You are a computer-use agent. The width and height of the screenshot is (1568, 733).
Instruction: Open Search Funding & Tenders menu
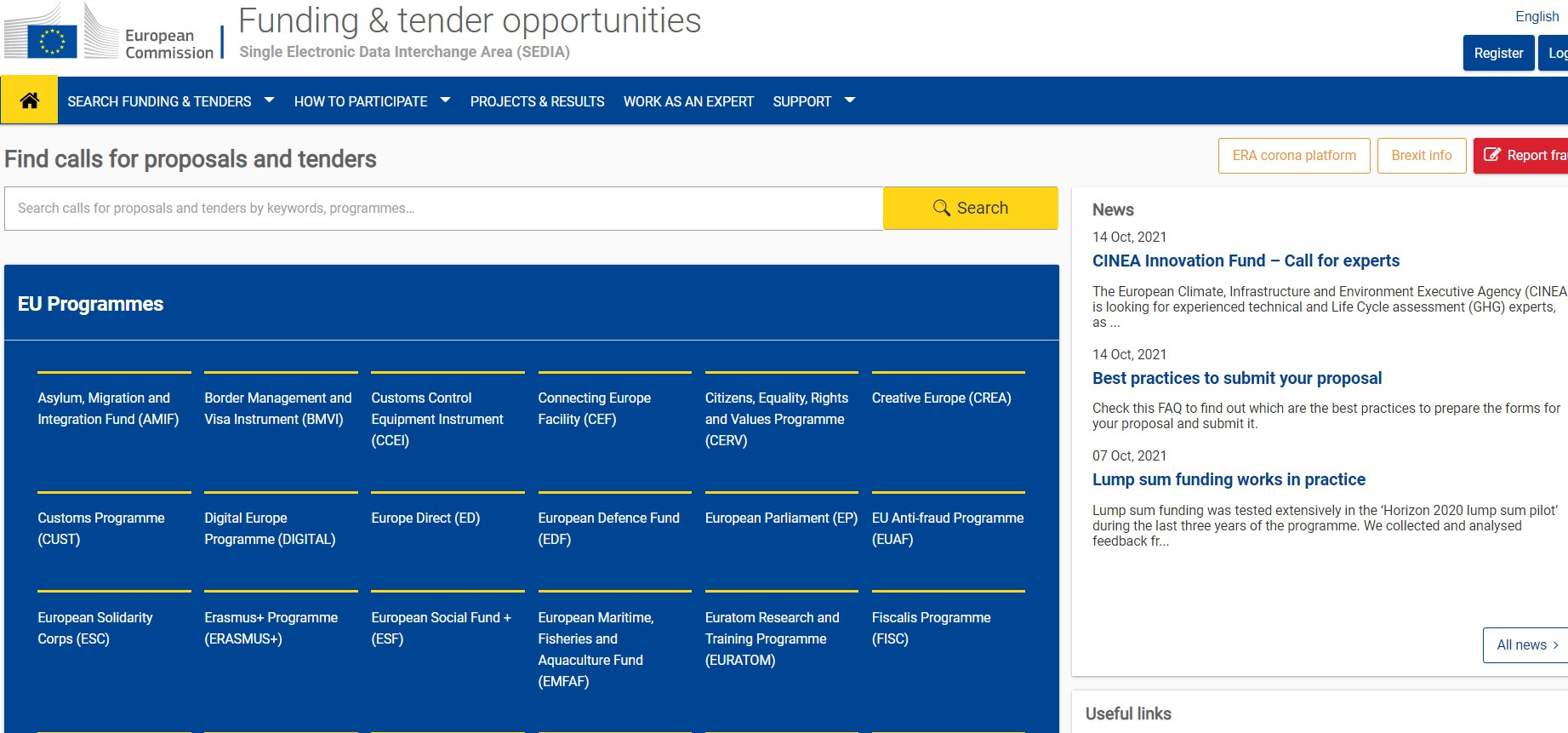[x=159, y=101]
